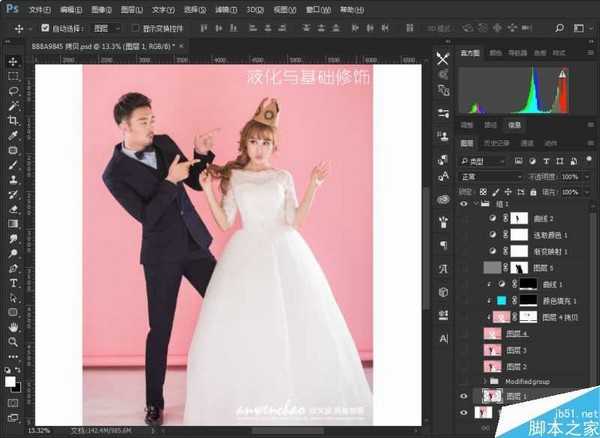The width and height of the screenshot is (600, 438).
Task: Open the layer blend mode 正常 dropdown
Action: (x=492, y=175)
